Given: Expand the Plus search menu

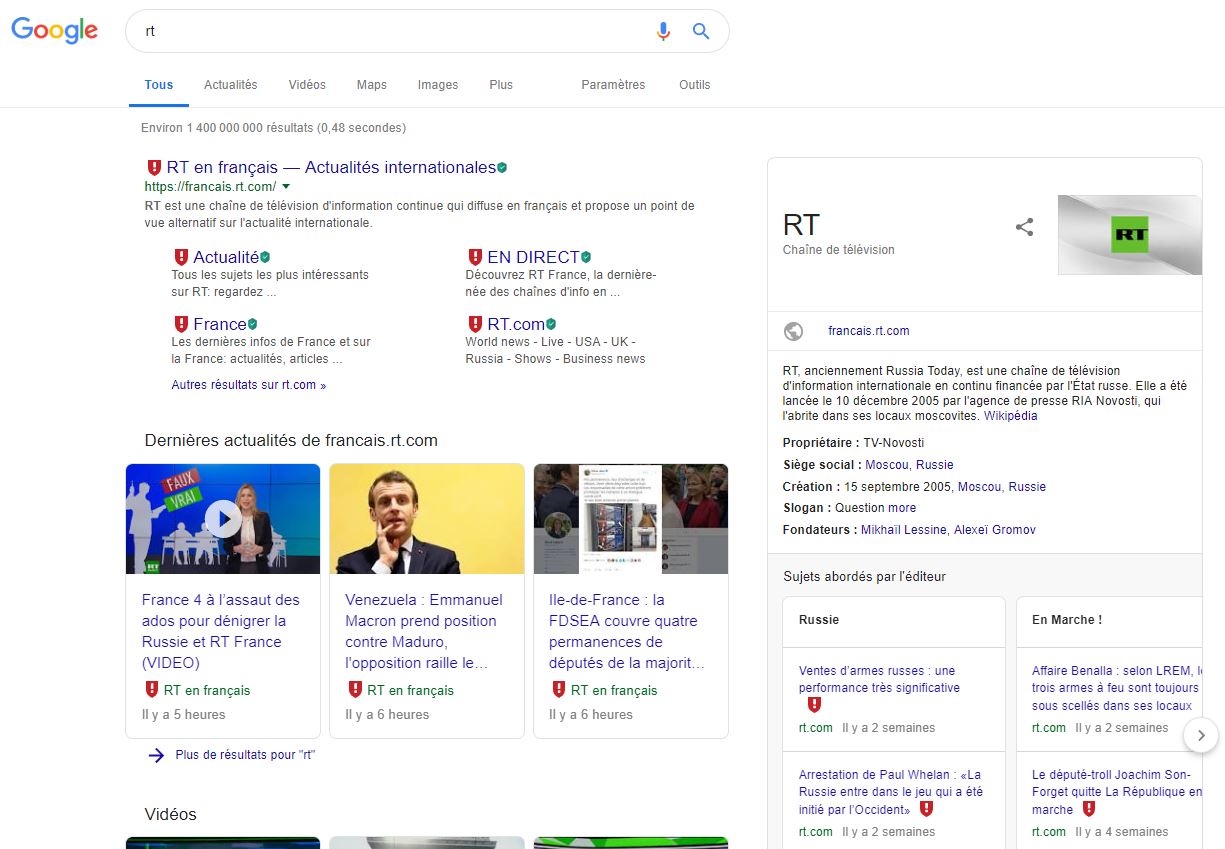Looking at the screenshot, I should pos(501,85).
